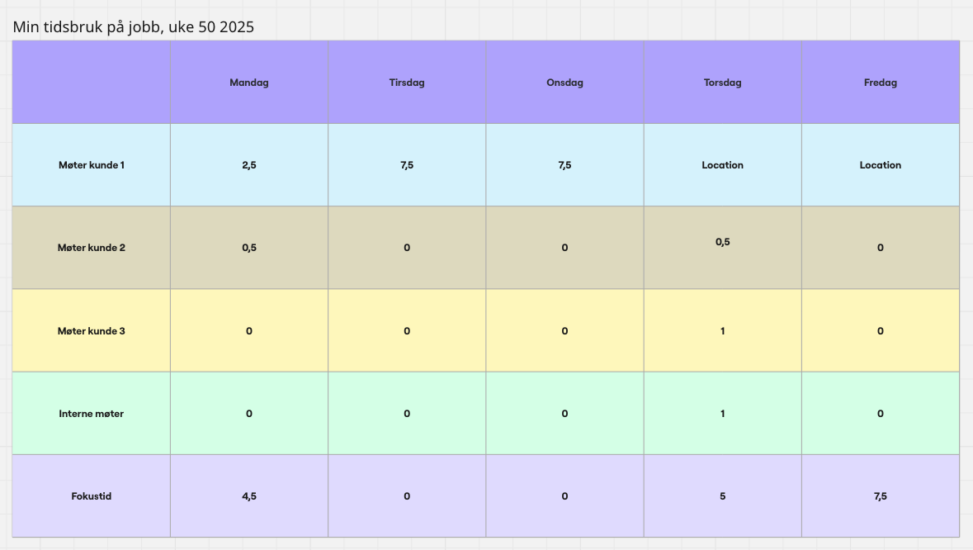Select Fokustid's 7,5 cell on Fredag
973x550 pixels.
pyautogui.click(x=880, y=496)
